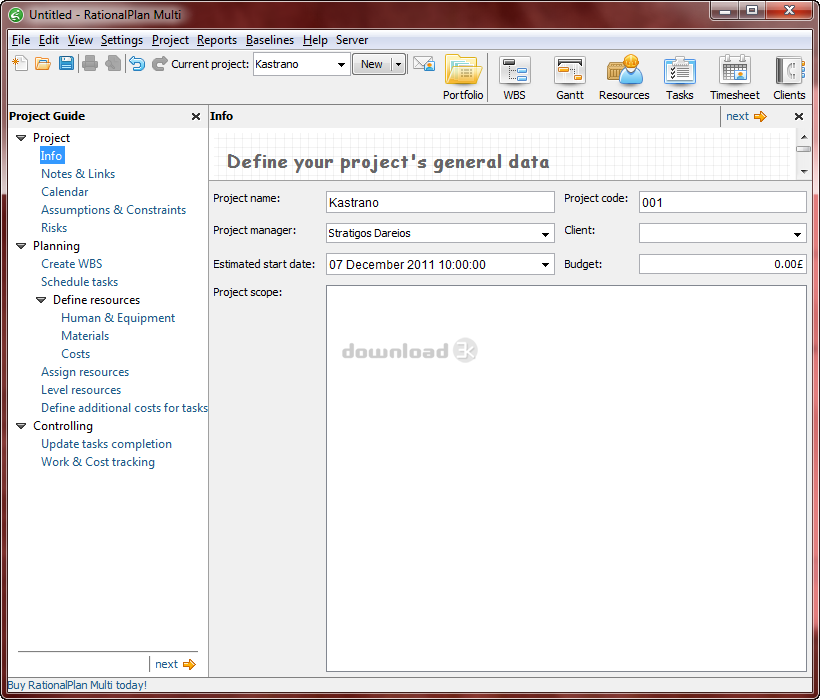Open print preview icon
The image size is (820, 700).
pos(113,64)
